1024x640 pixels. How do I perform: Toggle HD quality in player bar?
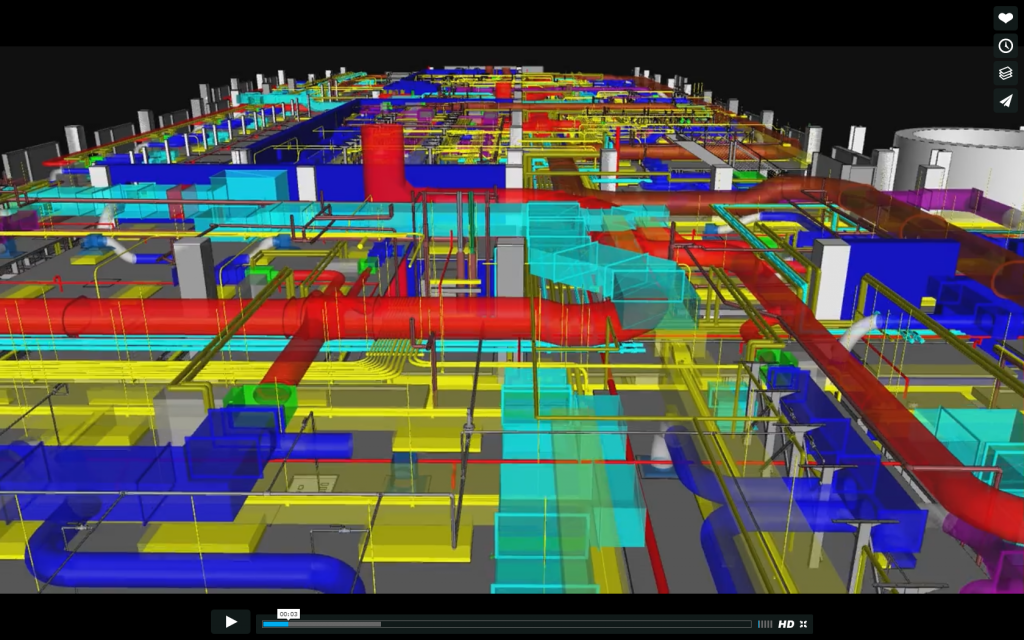click(x=786, y=624)
